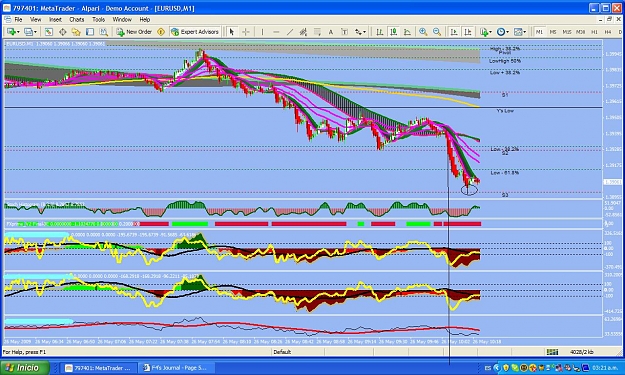
Task: Select the M5 timeframe button
Action: (553, 32)
